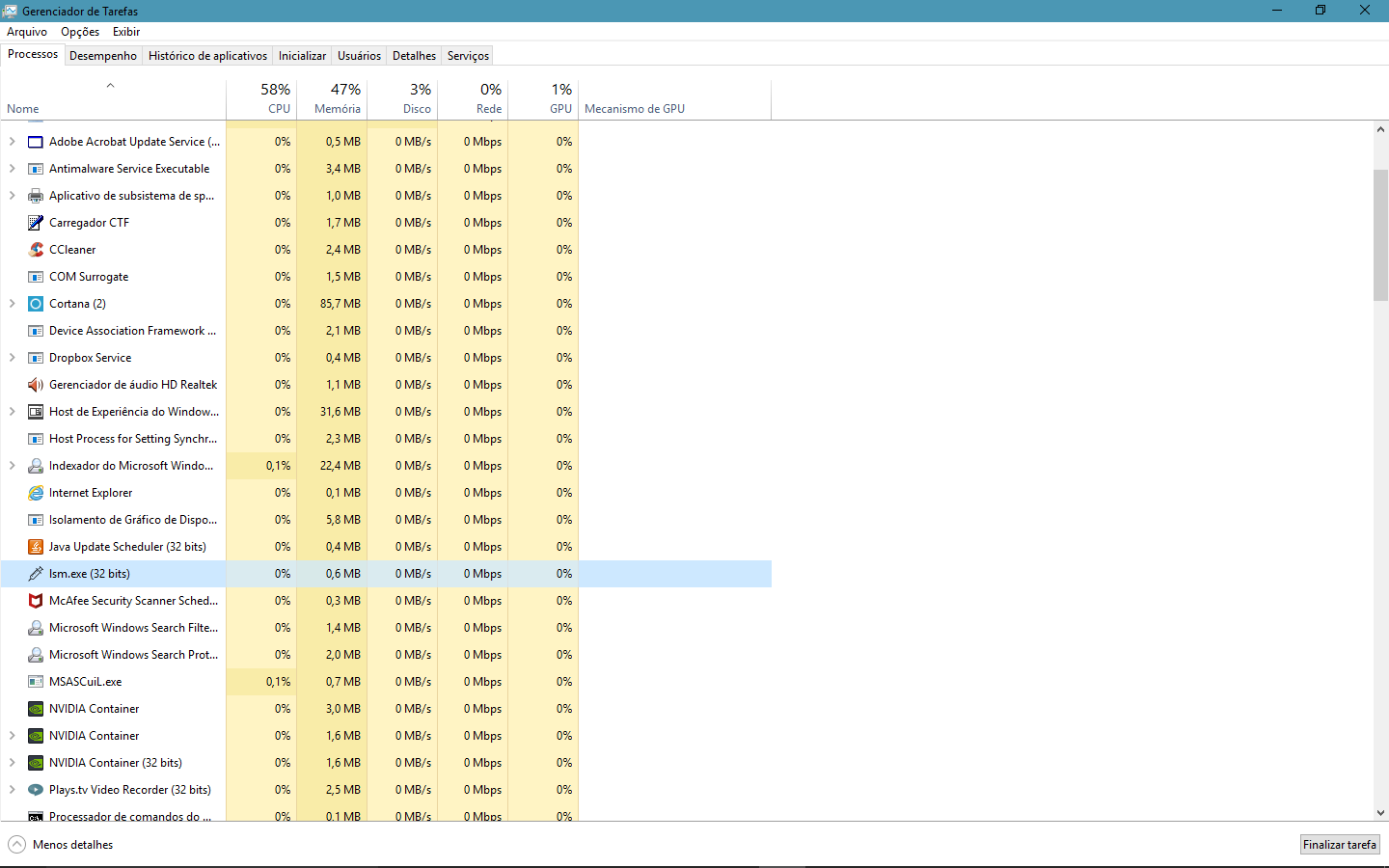
Task: Switch to the Usuários tab
Action: (x=359, y=56)
